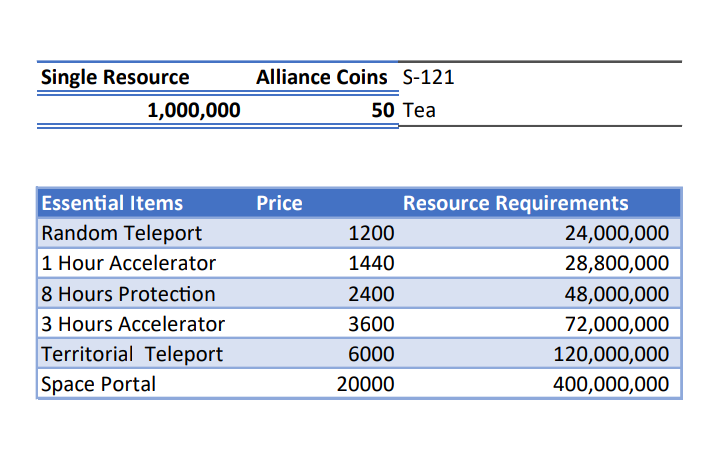
Task: Click the Territorial Teleport cell
Action: tap(132, 354)
